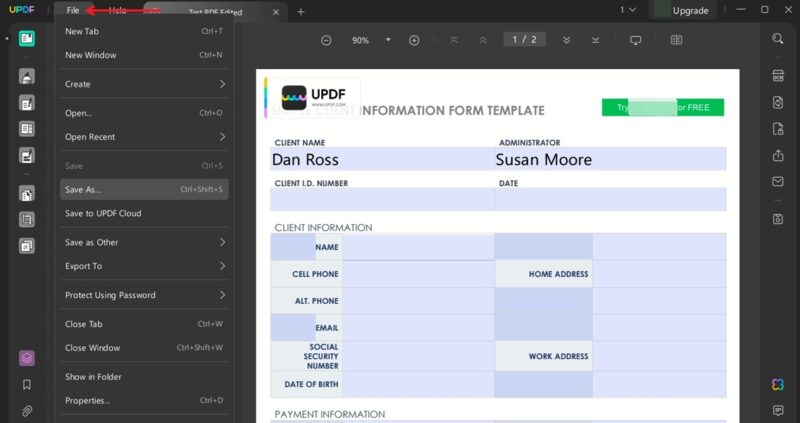Click Open... menu item

[144, 113]
